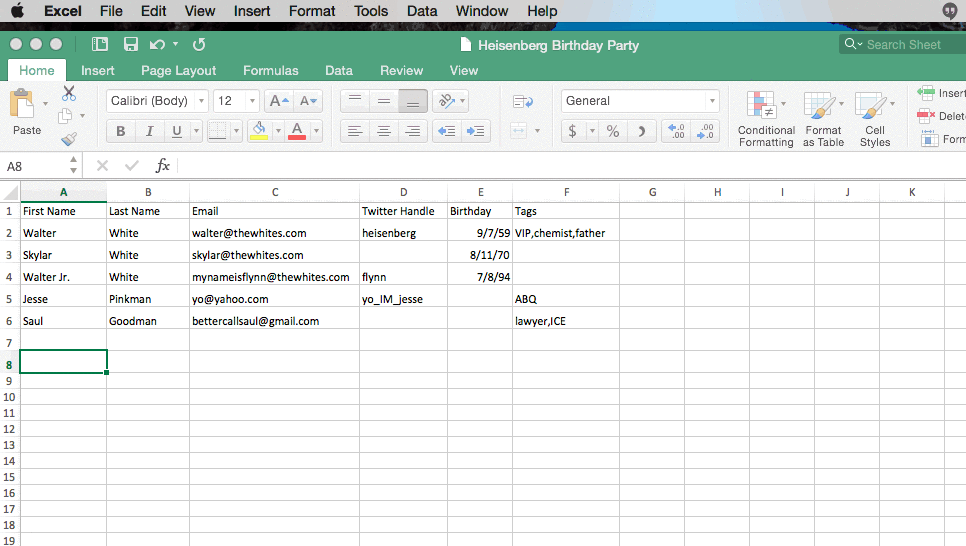Click the Save icon in title bar
Image resolution: width=966 pixels, height=546 pixels.
(130, 44)
